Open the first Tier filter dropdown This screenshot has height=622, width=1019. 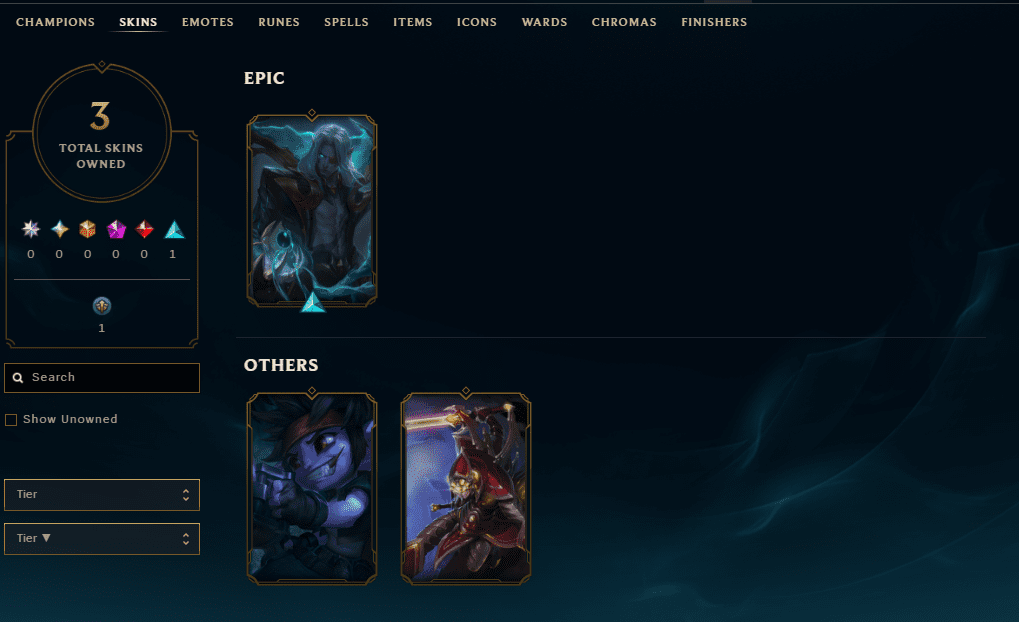point(102,495)
